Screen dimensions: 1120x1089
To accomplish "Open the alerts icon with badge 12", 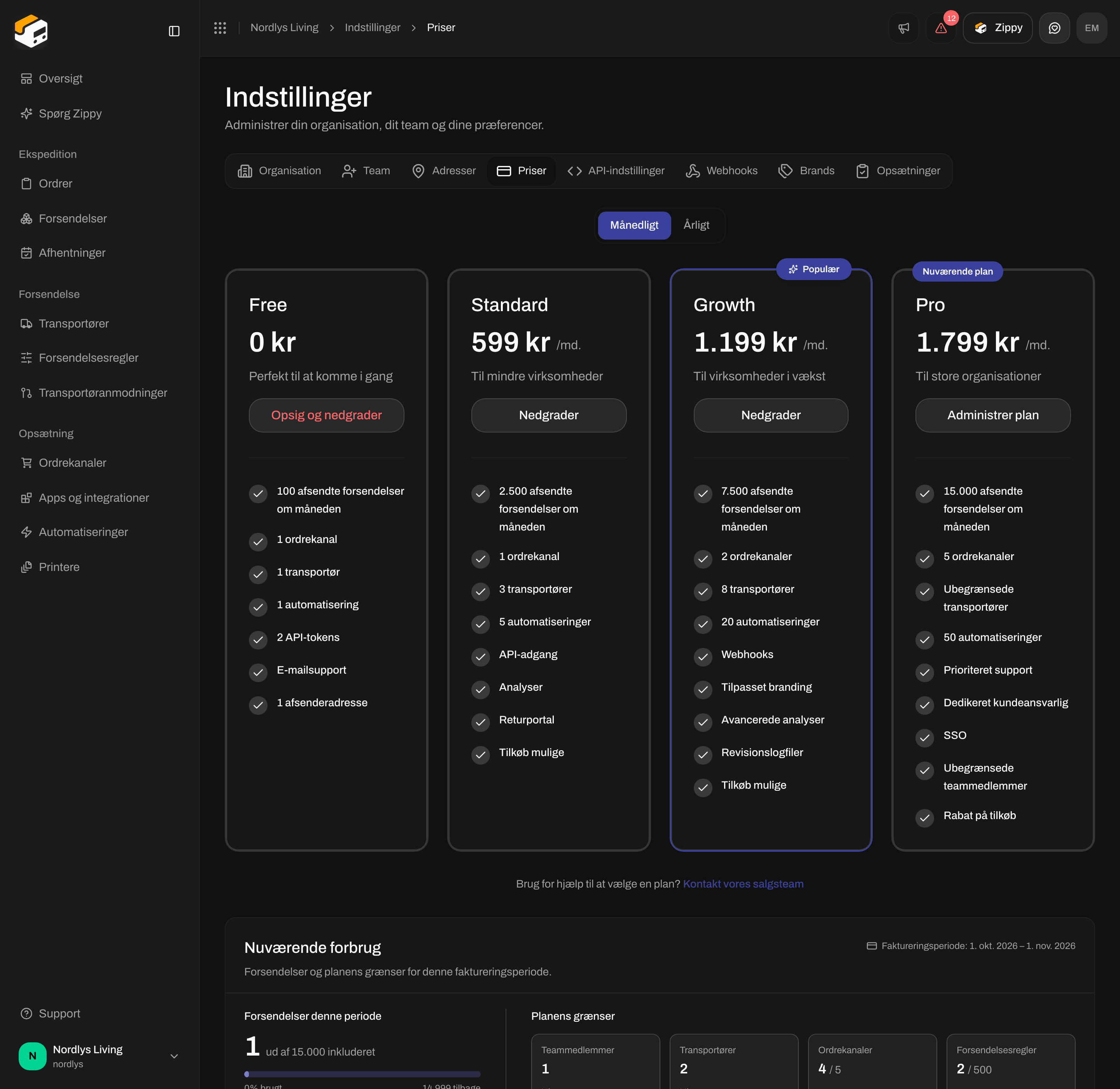I will coord(941,28).
